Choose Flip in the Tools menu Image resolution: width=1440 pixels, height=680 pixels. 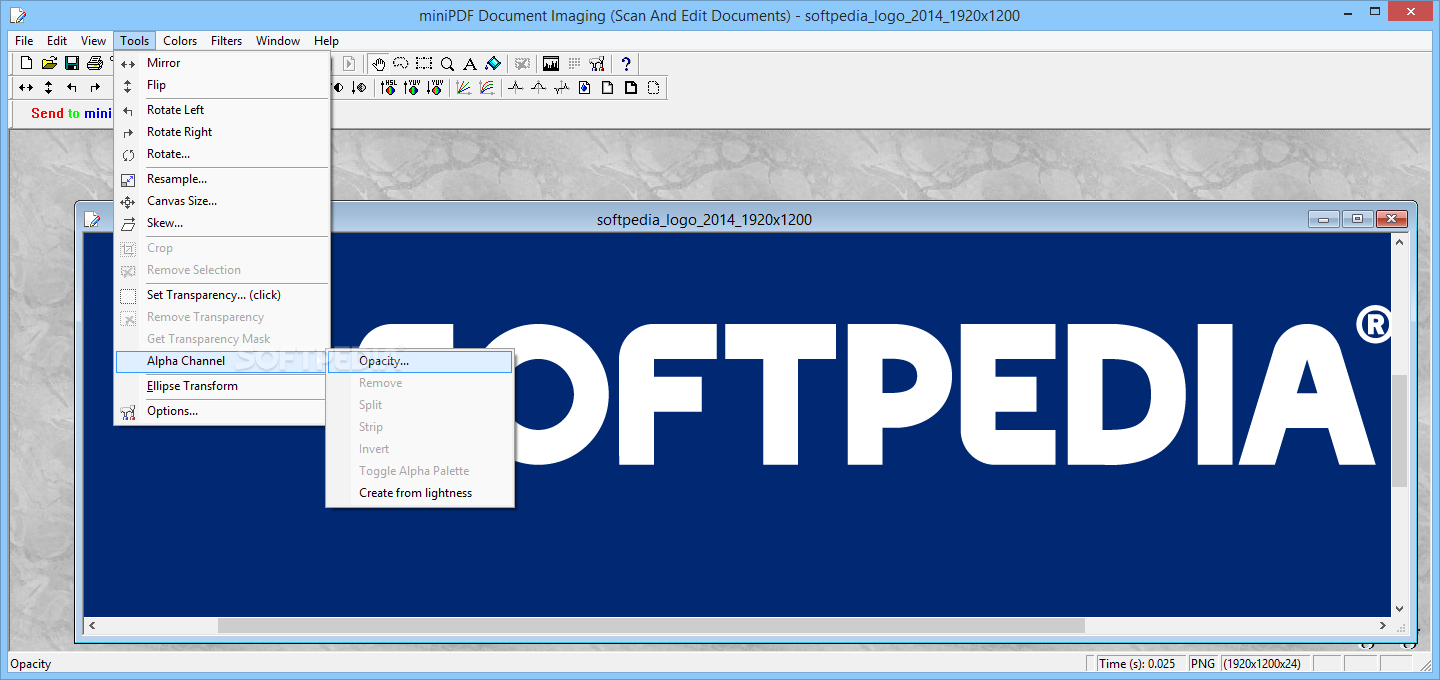(x=222, y=85)
